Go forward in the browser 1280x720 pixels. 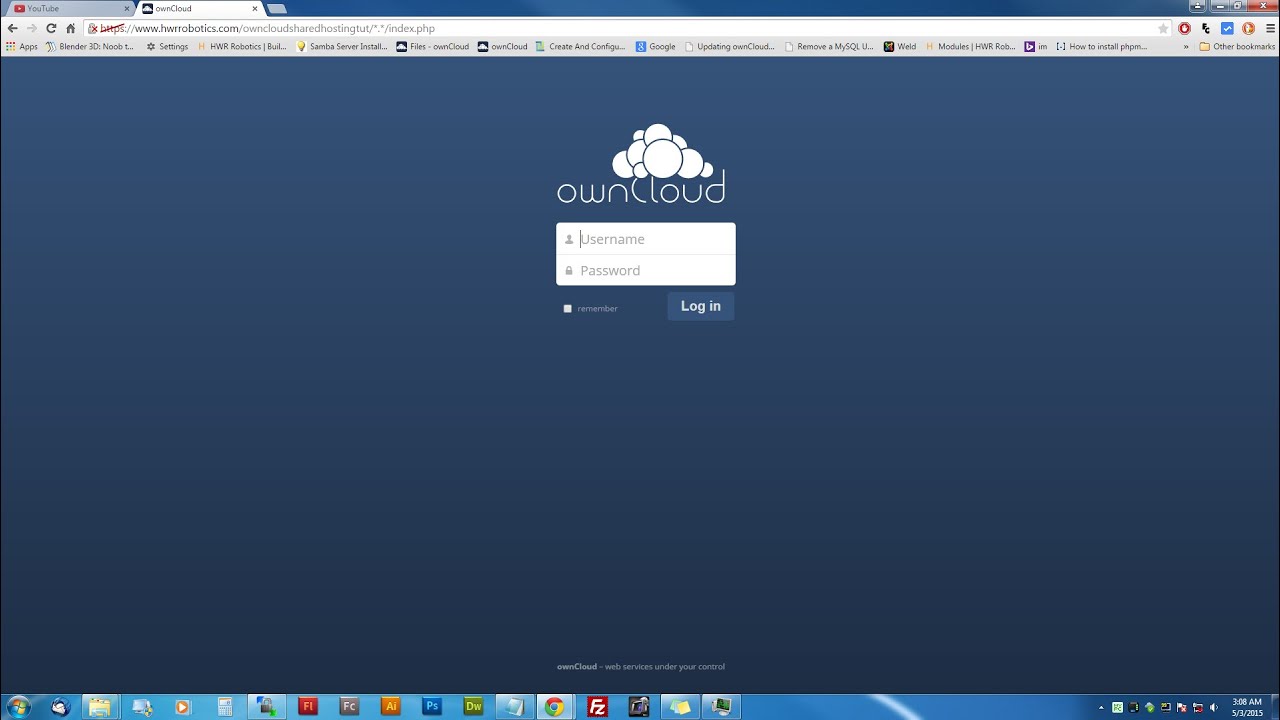tap(31, 28)
